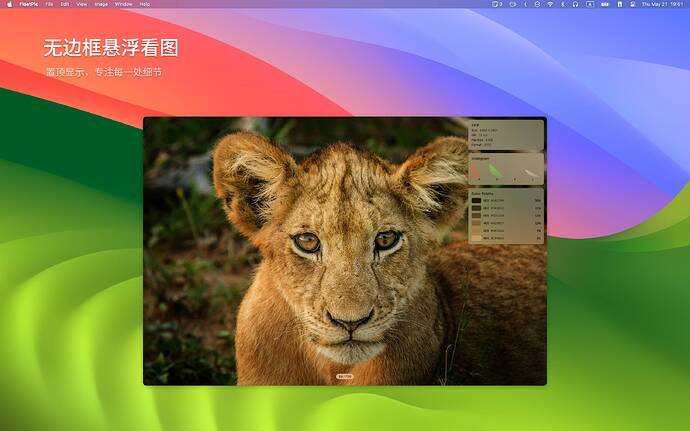Click the Wi-Fi status icon
This screenshot has width=690, height=431.
pos(550,4)
